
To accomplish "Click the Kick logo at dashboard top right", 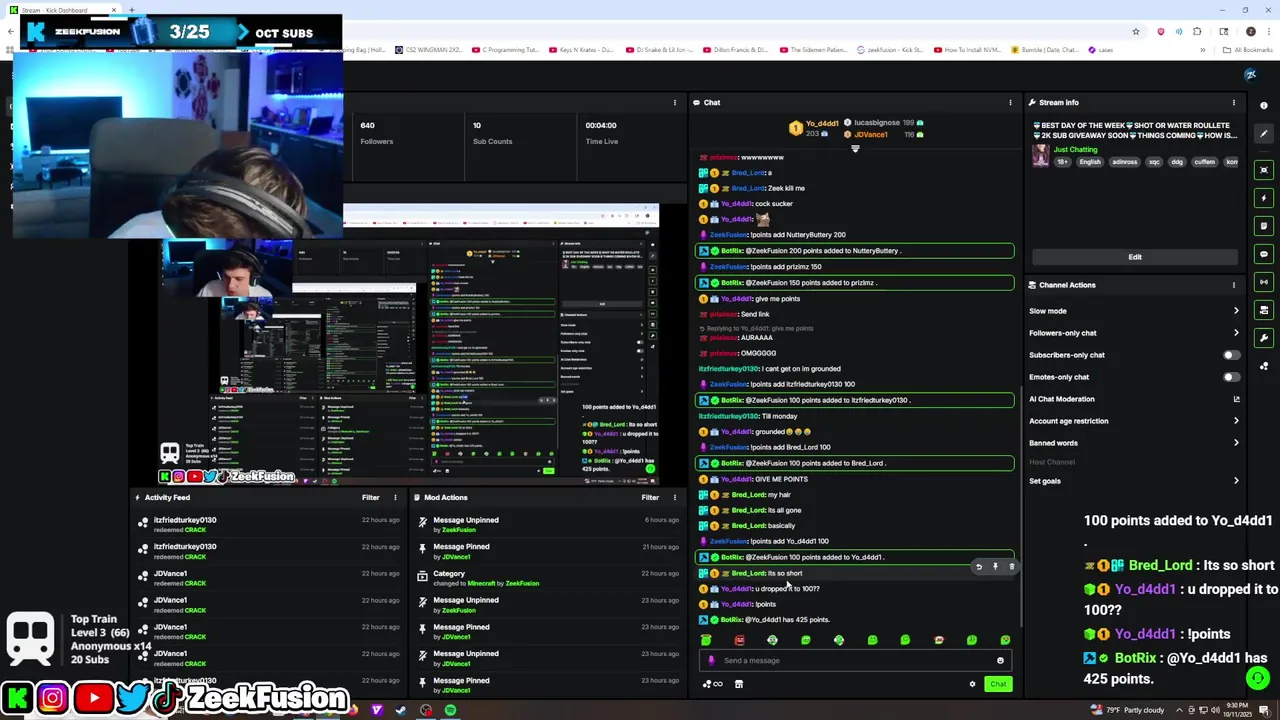I will coord(1250,75).
